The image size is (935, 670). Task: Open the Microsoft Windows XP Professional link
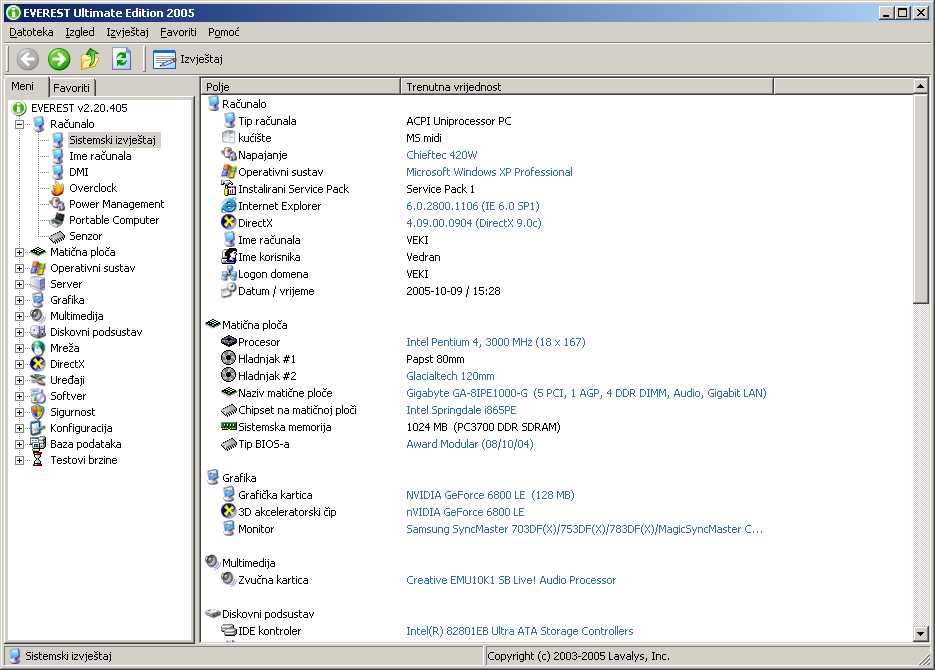click(489, 172)
